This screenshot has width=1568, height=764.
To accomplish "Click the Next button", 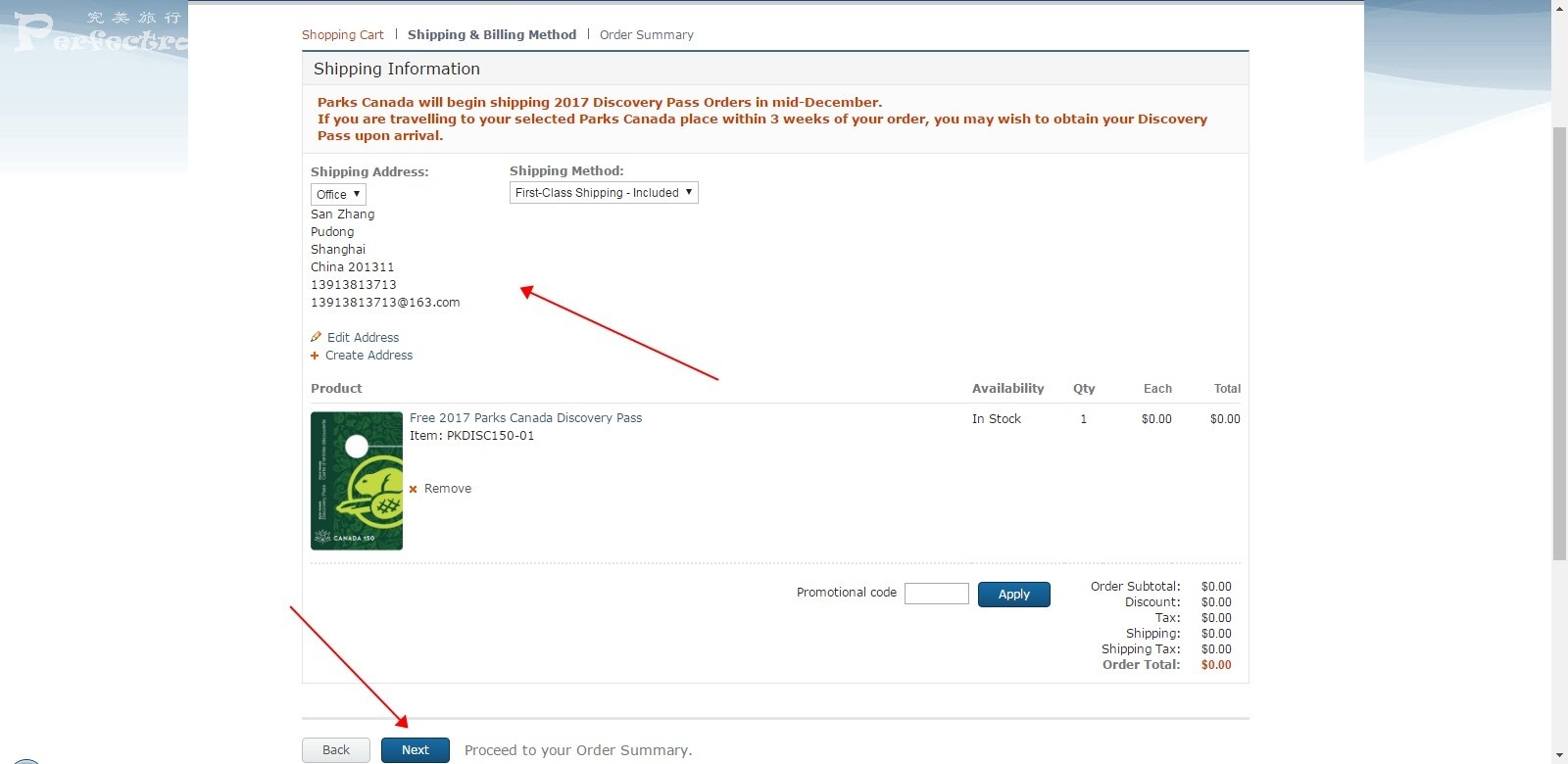I will tap(416, 750).
